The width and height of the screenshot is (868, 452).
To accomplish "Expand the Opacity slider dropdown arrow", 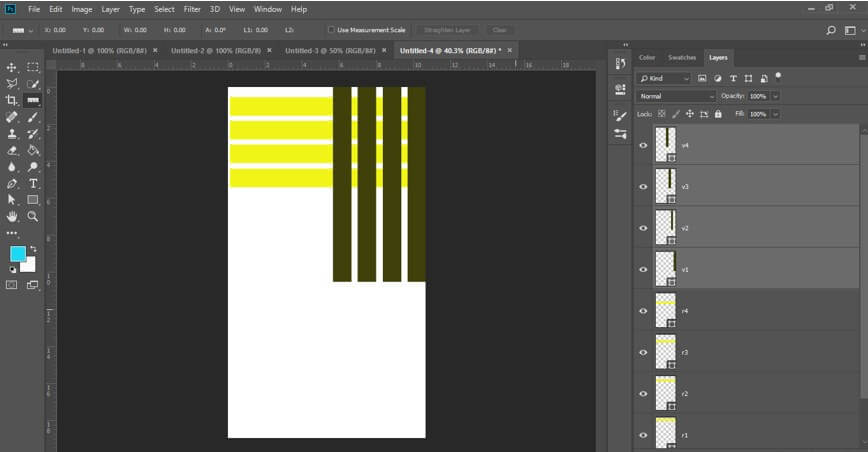I will point(775,96).
